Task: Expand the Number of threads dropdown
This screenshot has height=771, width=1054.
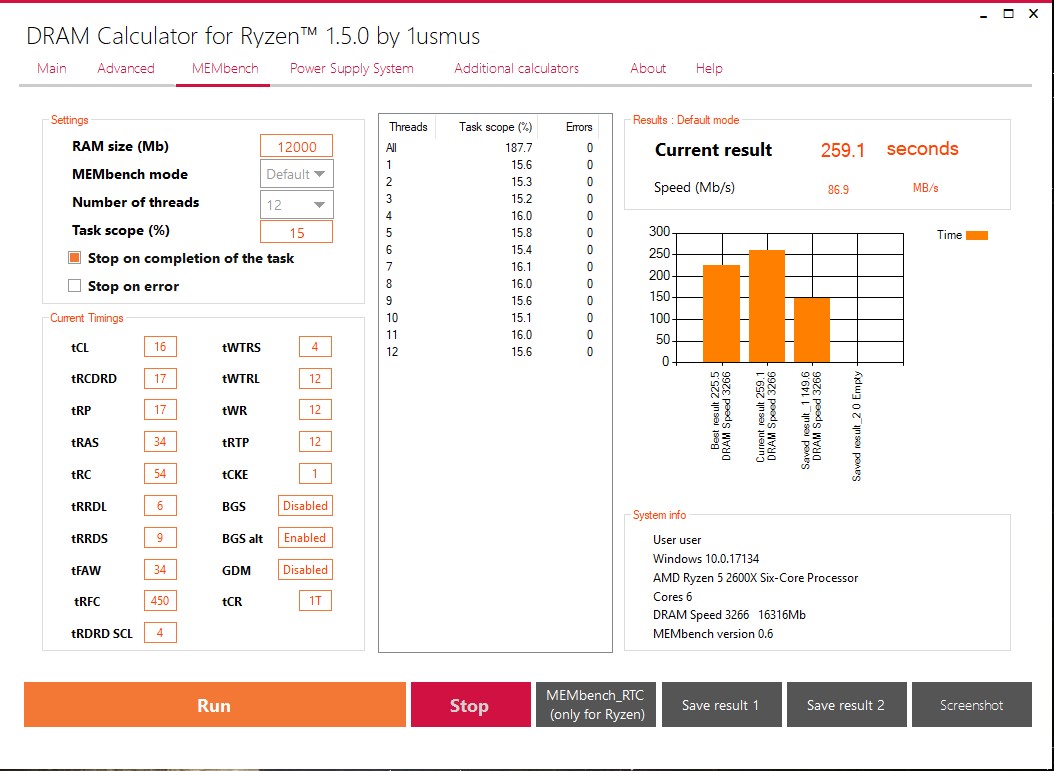Action: [296, 204]
